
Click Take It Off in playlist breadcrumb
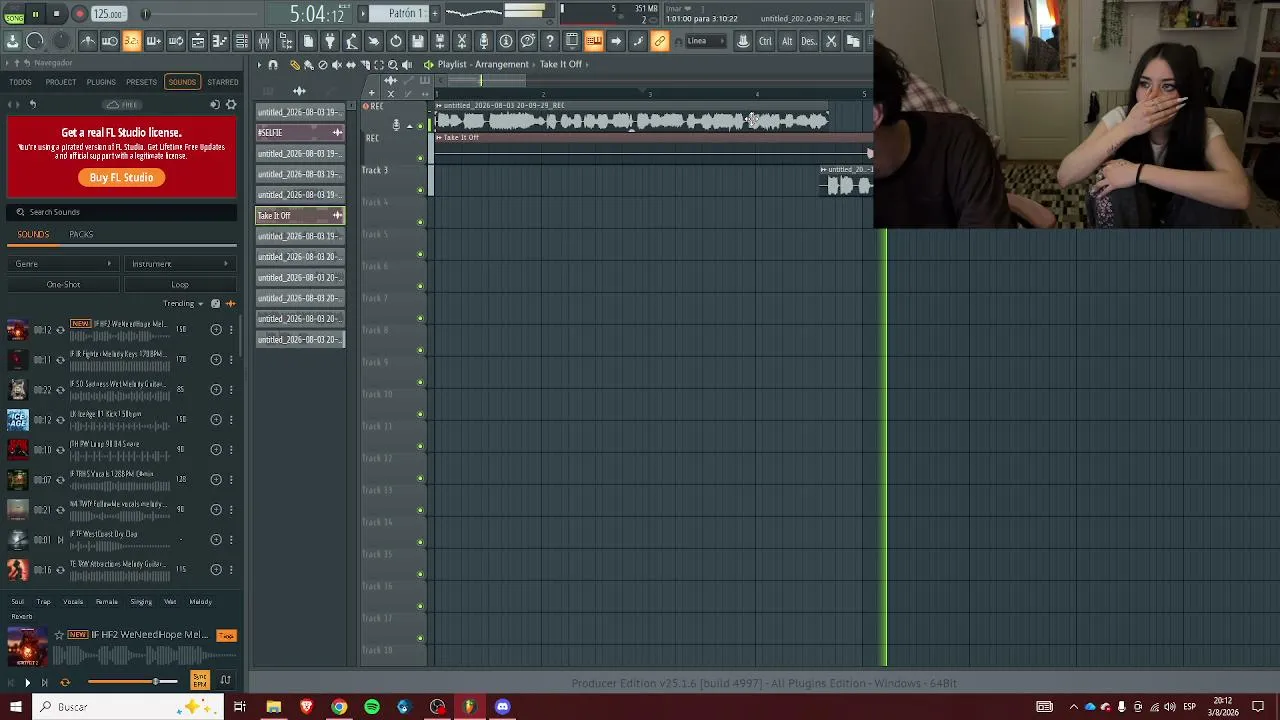(x=561, y=65)
